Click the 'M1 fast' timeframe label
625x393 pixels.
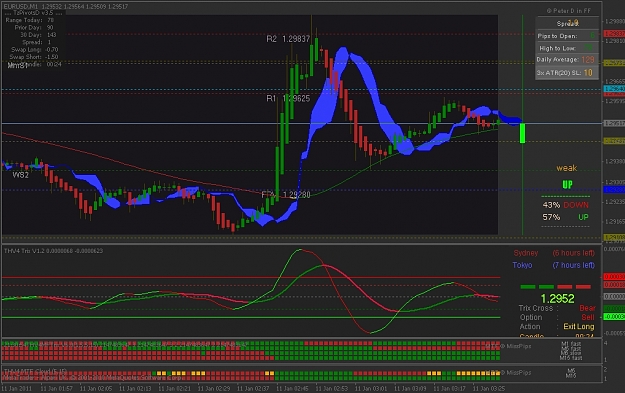coord(571,344)
